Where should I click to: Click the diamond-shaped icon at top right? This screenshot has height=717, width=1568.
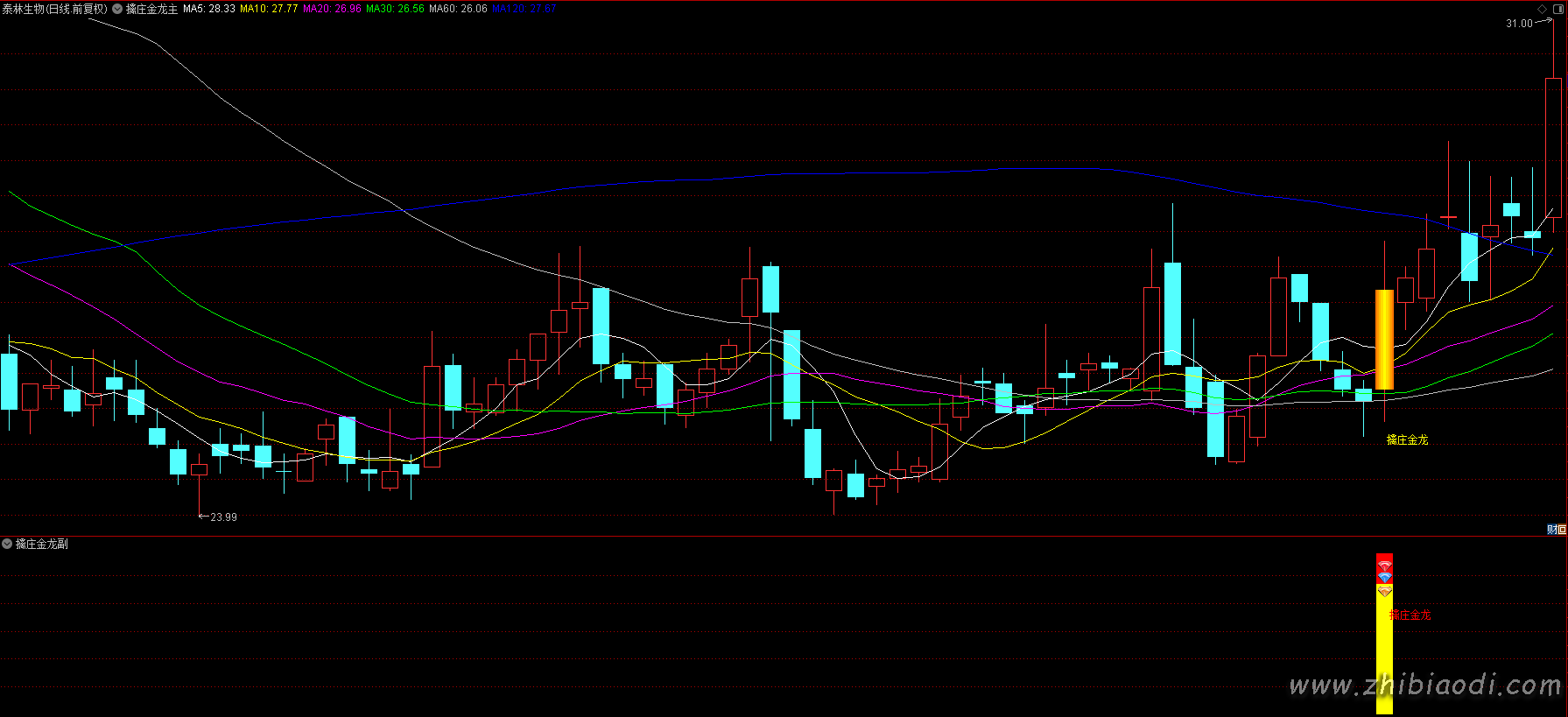[1543, 9]
